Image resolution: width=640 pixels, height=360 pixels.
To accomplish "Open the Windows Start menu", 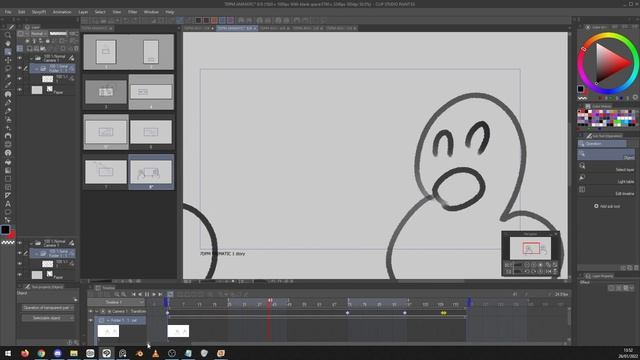I will click(8, 353).
